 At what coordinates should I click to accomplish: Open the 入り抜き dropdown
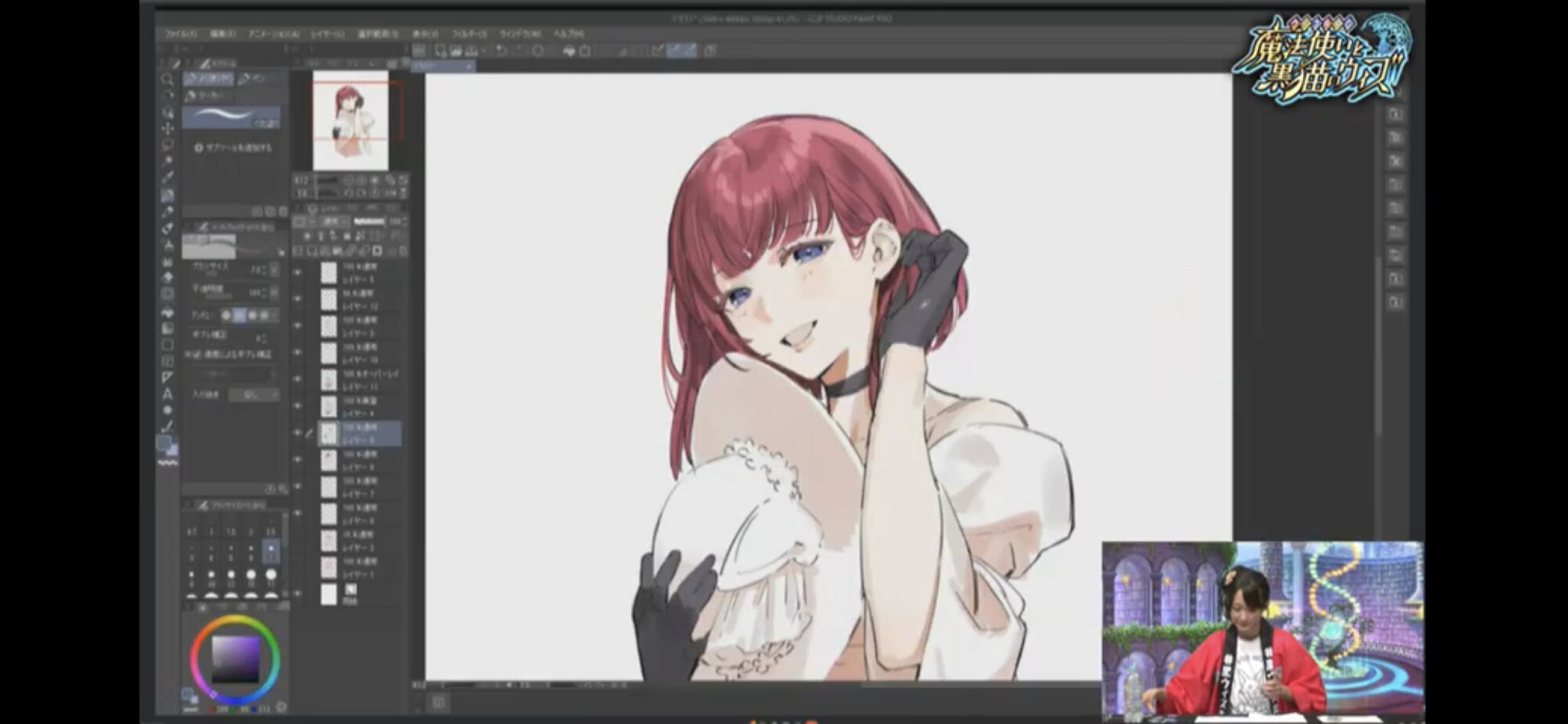[253, 395]
